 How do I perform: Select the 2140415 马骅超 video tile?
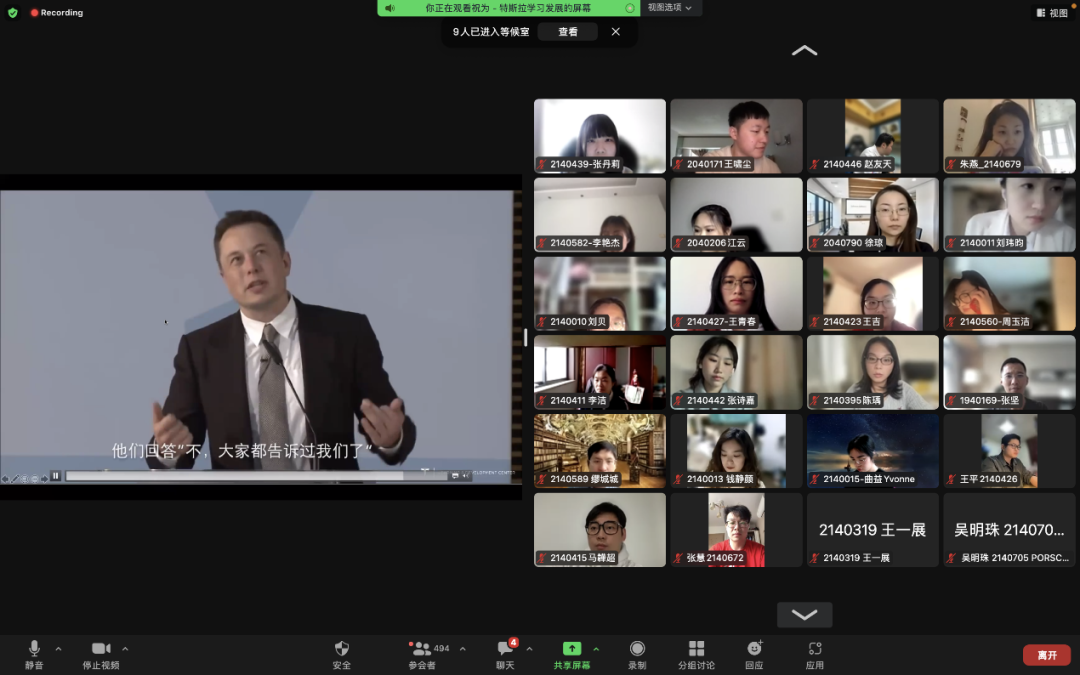click(600, 530)
